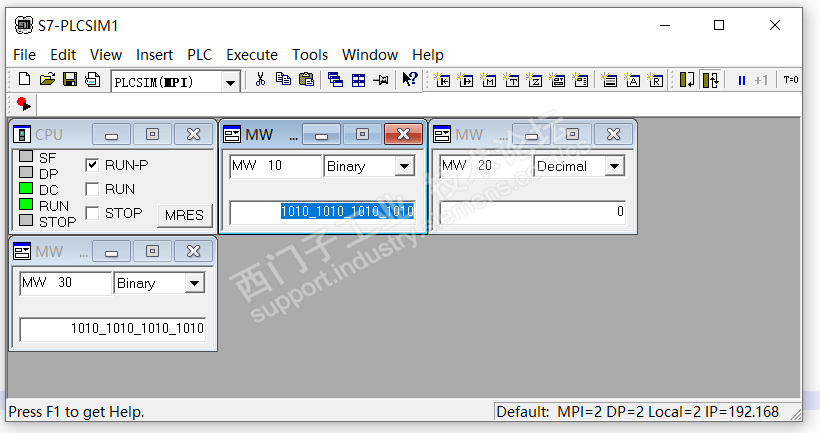The height and width of the screenshot is (433, 820).
Task: Open the Binary format dropdown for MW 30
Action: [194, 283]
